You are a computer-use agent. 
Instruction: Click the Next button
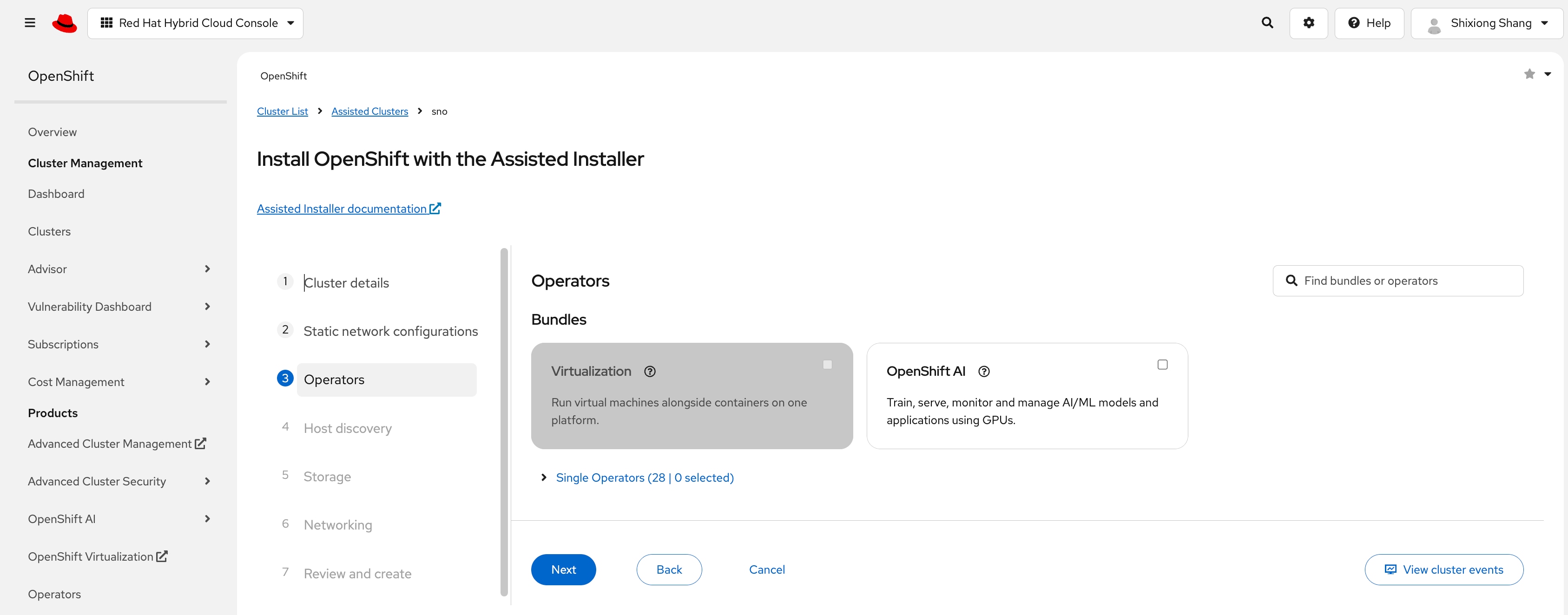coord(563,569)
